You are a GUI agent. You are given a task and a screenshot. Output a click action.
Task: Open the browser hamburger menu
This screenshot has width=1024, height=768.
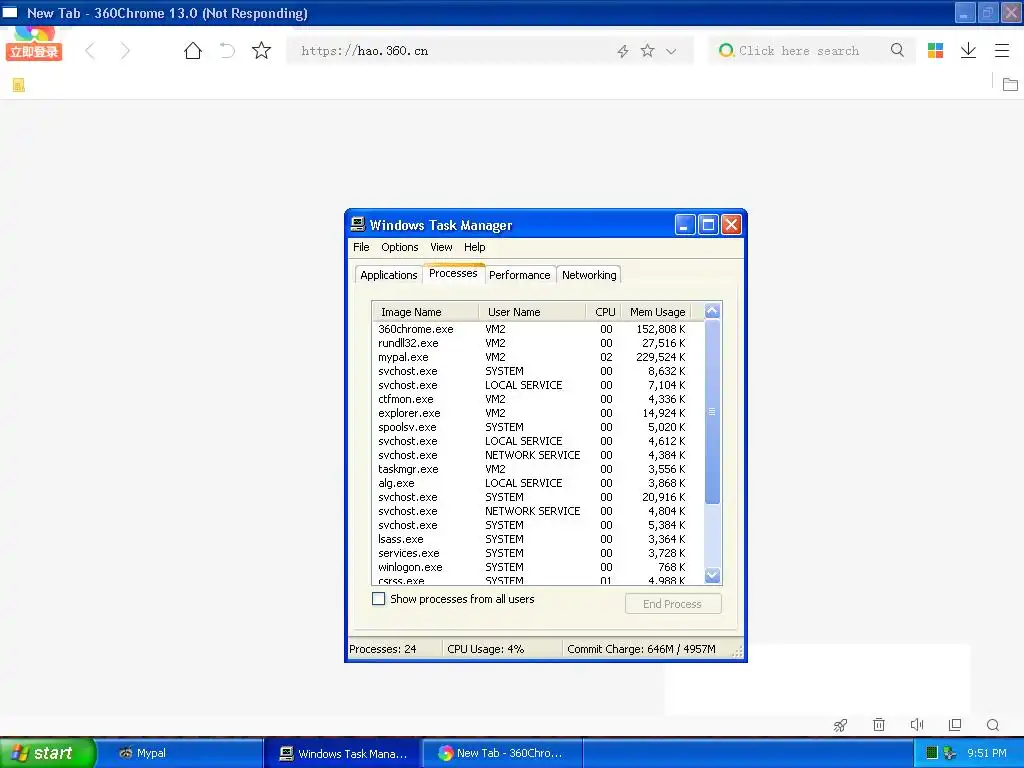1002,51
